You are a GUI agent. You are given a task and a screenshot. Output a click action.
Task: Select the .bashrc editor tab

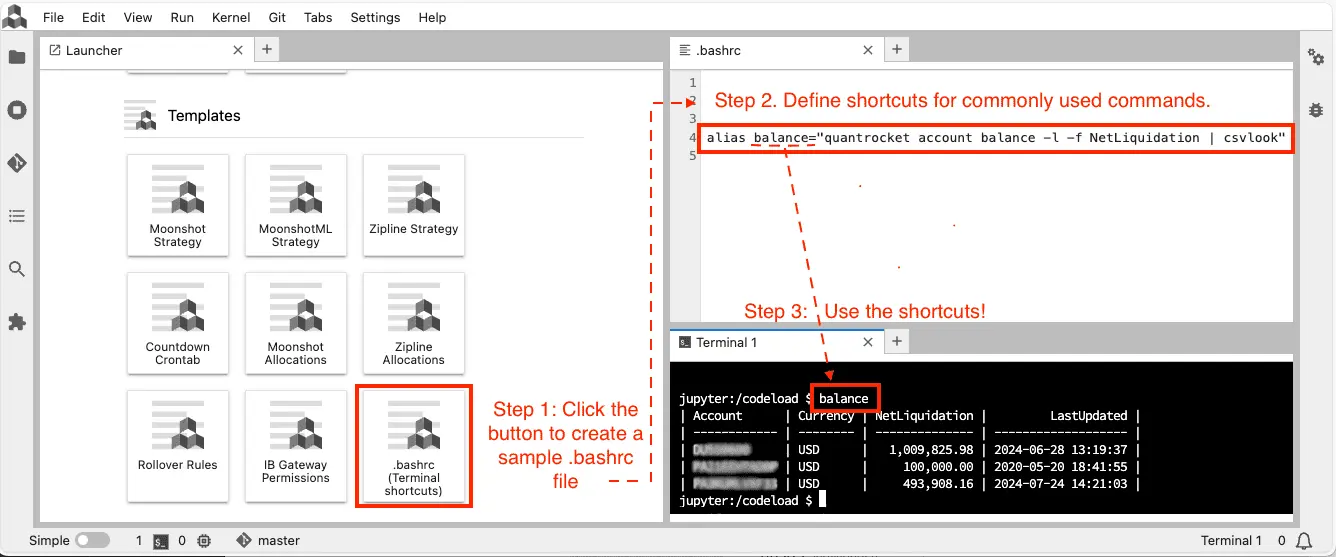click(776, 50)
